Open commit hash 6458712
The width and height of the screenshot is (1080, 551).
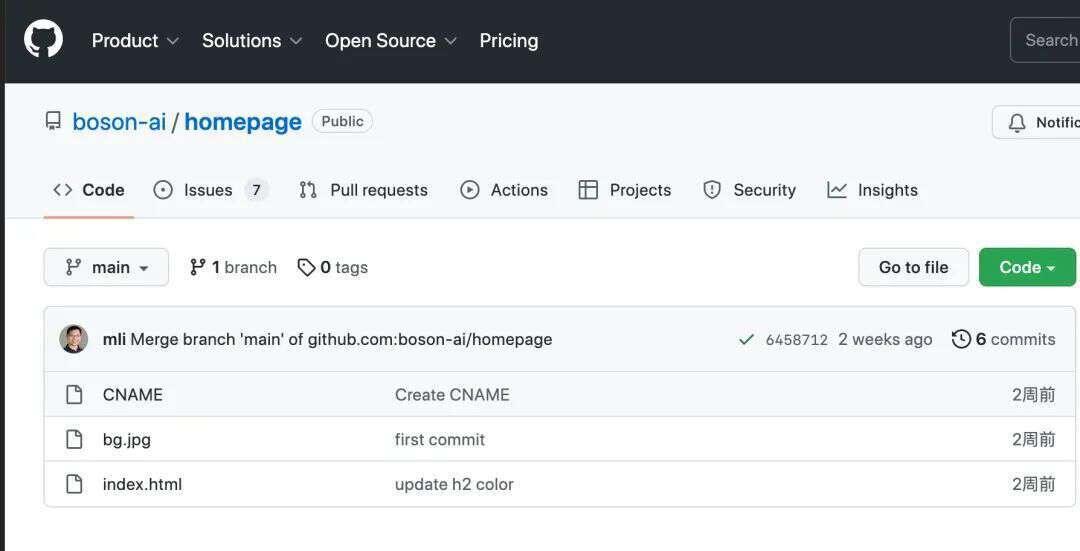coord(796,340)
